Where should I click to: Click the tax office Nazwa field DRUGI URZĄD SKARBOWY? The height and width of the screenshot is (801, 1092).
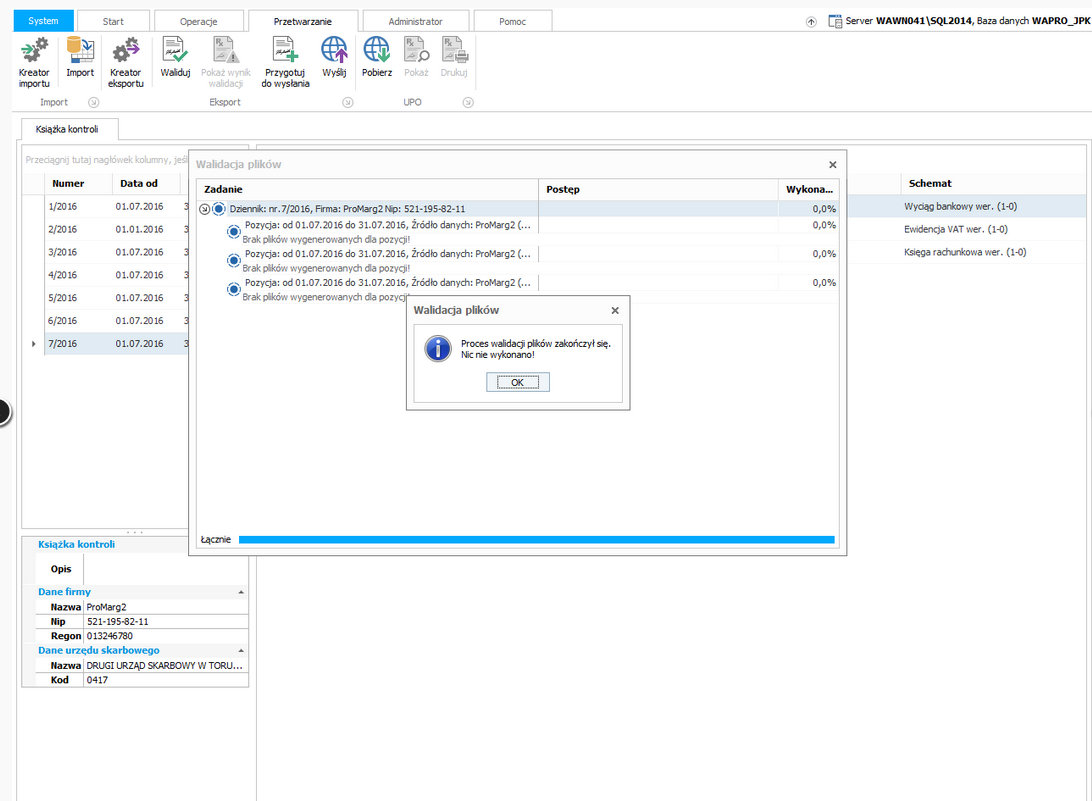tap(166, 666)
